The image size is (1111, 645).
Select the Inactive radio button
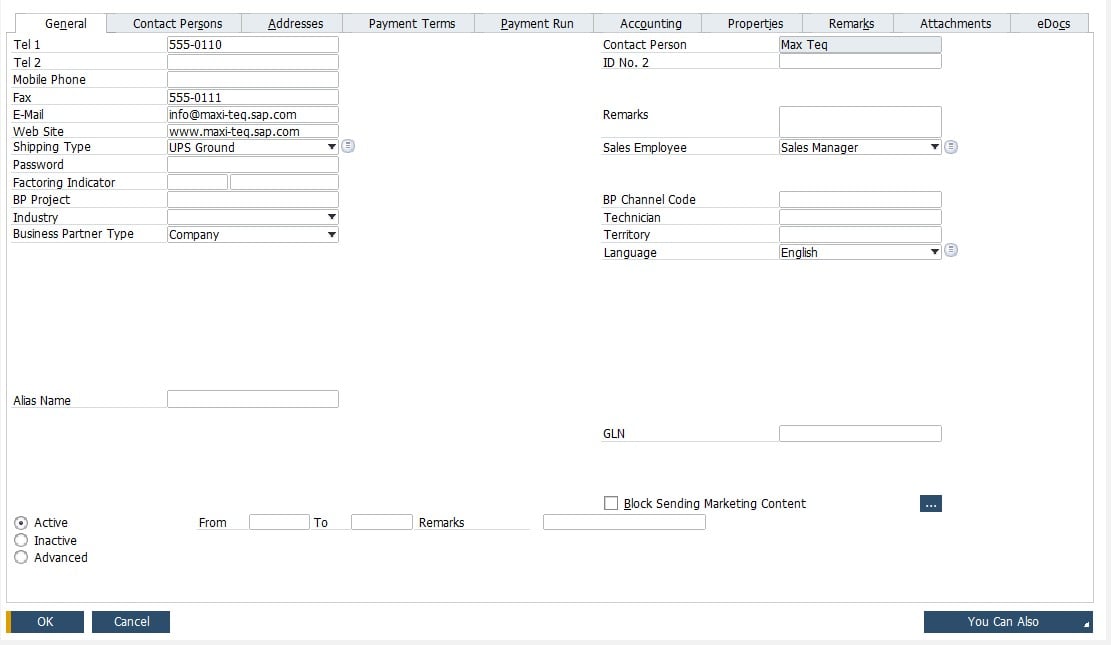coord(21,540)
